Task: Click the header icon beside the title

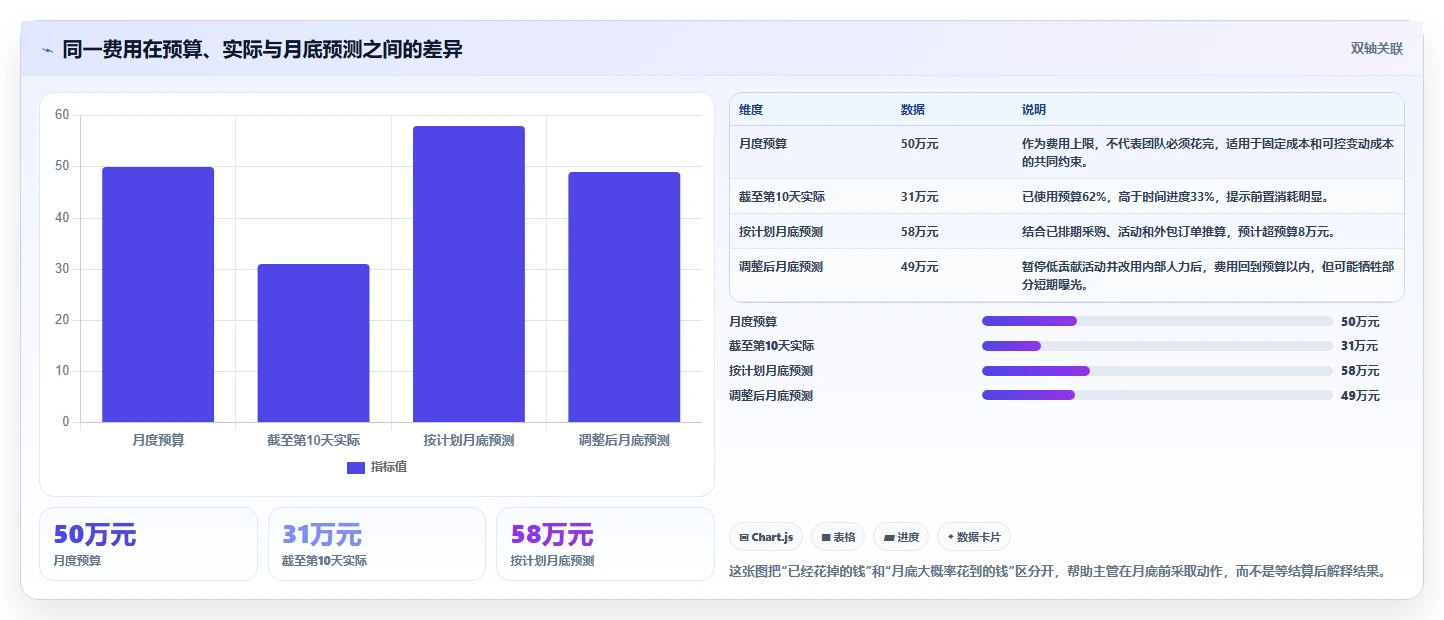Action: coord(48,50)
